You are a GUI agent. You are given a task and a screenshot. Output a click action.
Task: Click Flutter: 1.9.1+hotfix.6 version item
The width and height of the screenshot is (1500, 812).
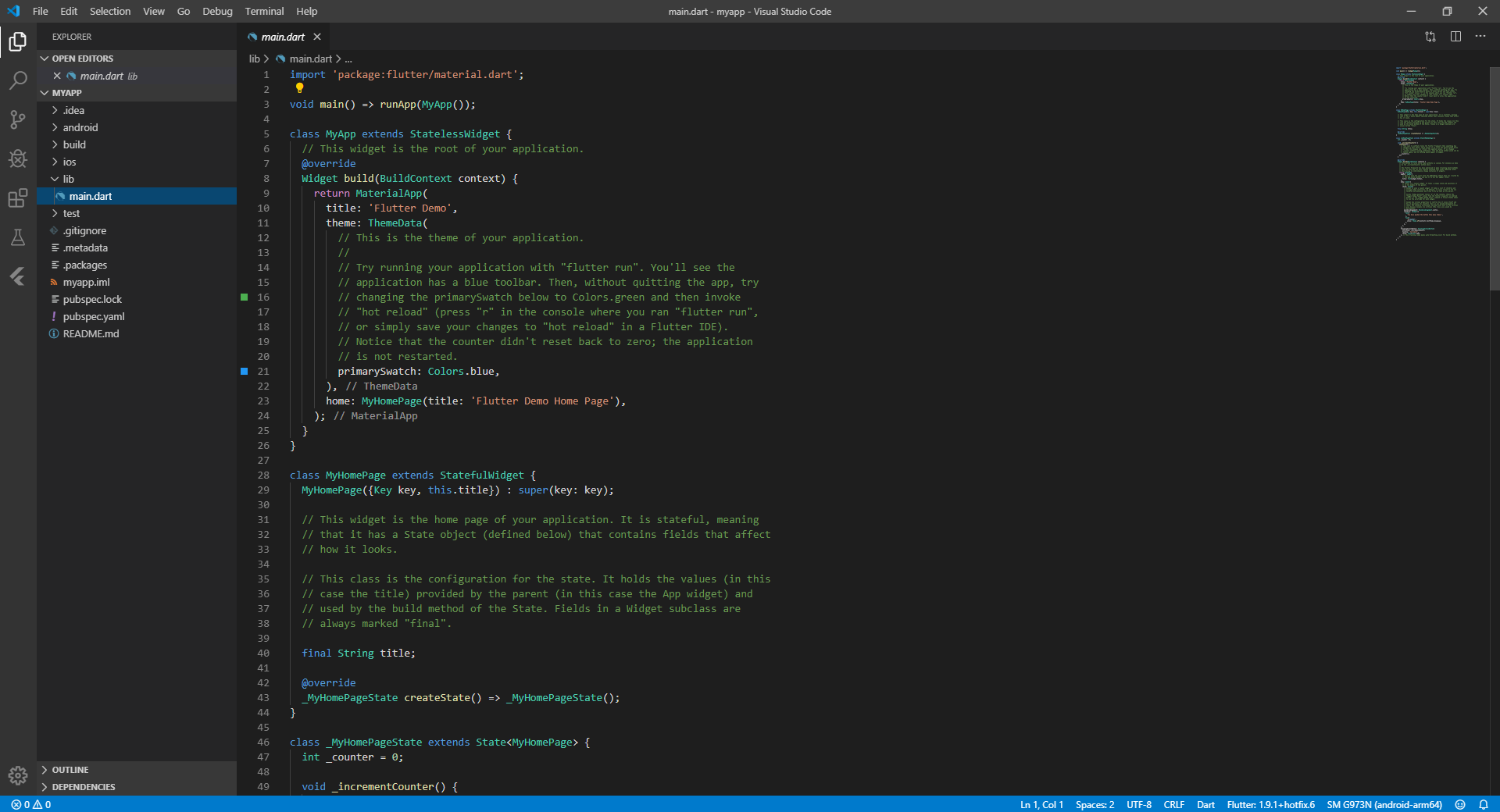1270,804
